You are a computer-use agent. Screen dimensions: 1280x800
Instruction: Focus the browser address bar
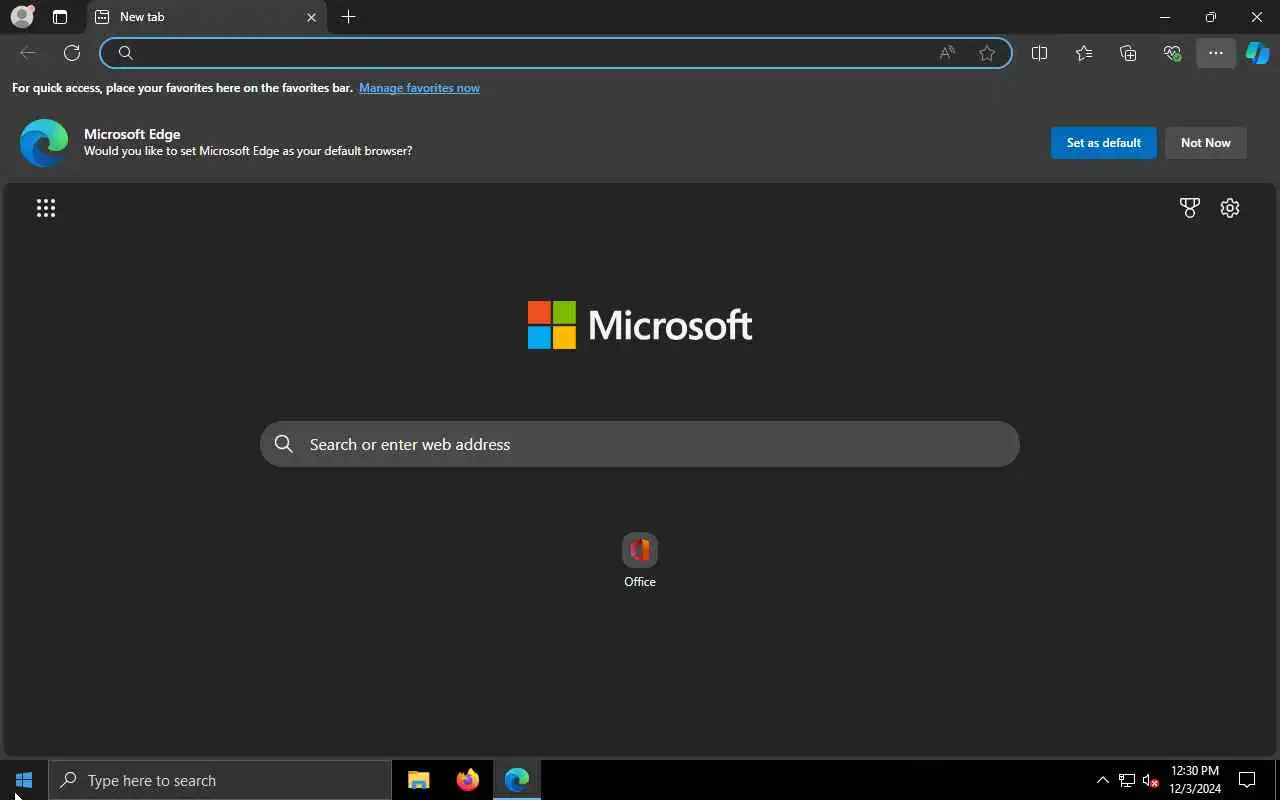556,53
